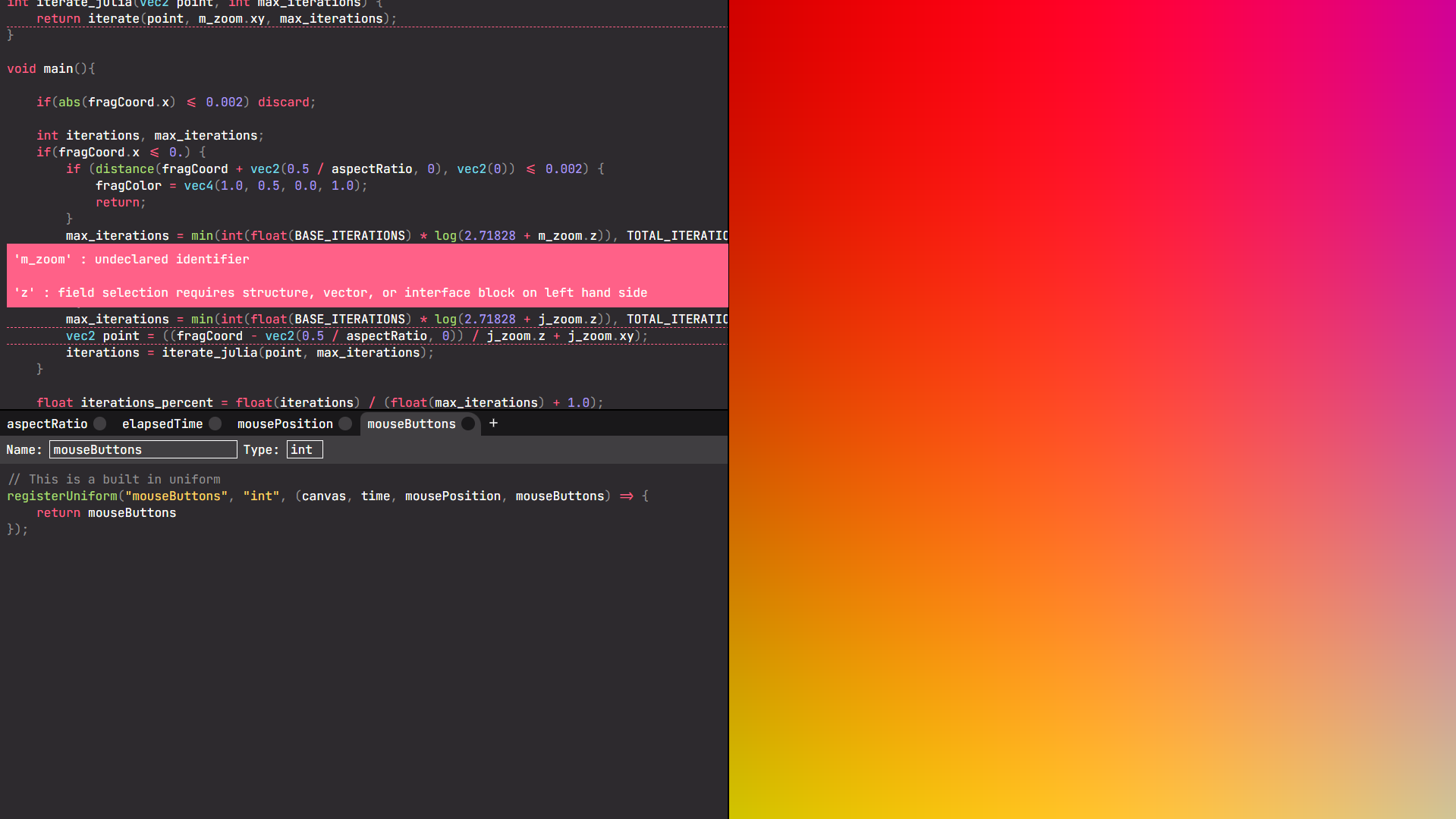Place cursor on the 'return mouseButtons' line
Image resolution: width=1456 pixels, height=819 pixels.
point(106,513)
